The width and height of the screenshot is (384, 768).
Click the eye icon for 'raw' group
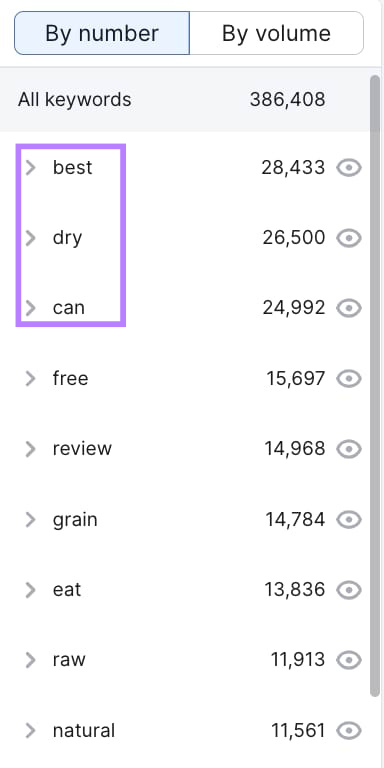[x=349, y=660]
